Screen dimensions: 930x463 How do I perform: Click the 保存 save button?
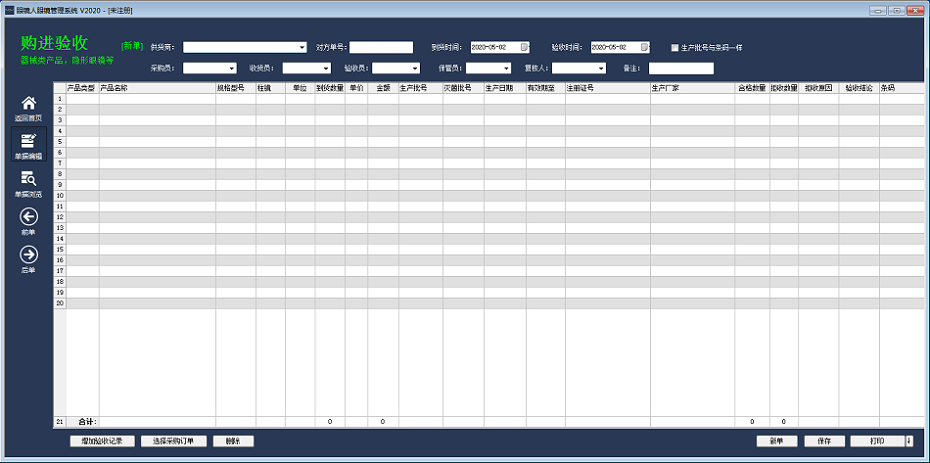pyautogui.click(x=824, y=441)
